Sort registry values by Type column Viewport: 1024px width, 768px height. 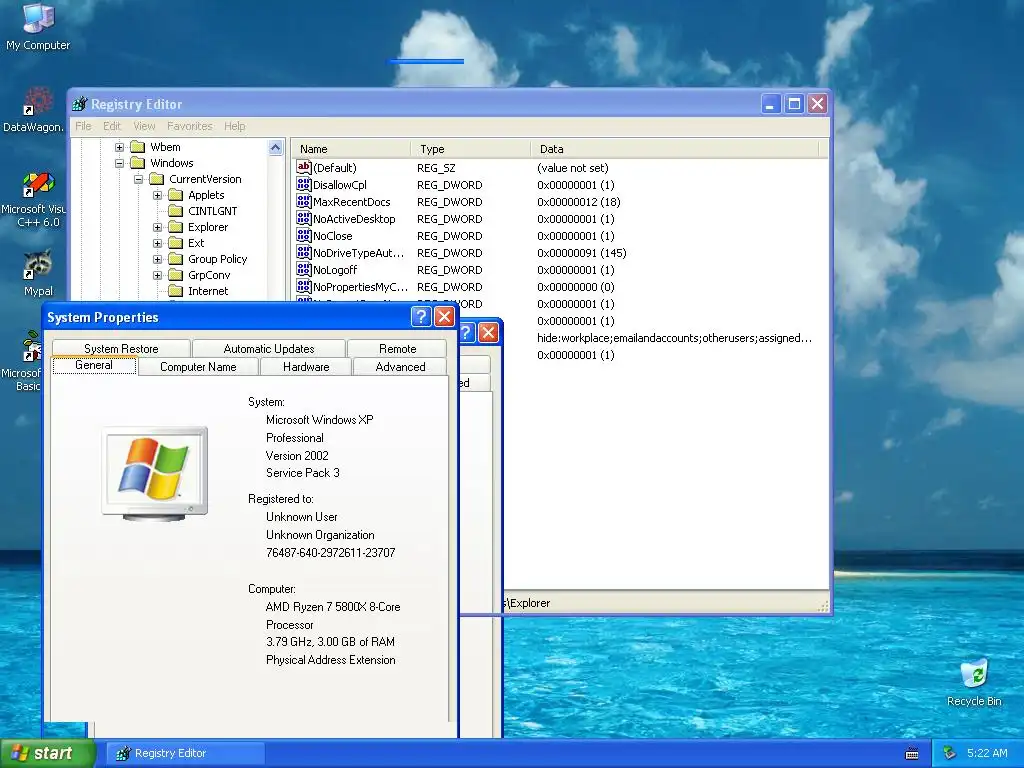[x=471, y=149]
